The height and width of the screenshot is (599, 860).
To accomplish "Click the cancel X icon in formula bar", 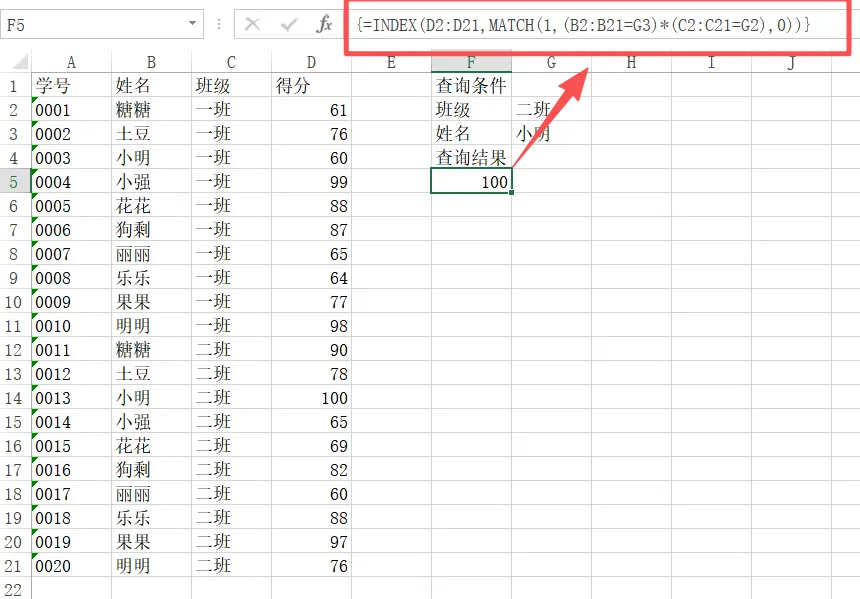I will click(x=252, y=24).
